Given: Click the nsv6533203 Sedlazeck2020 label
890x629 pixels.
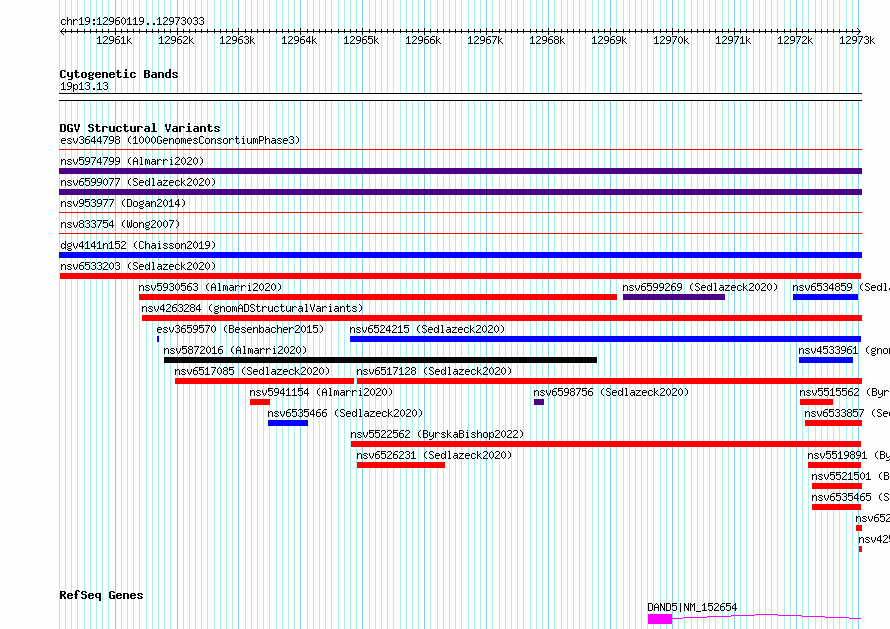Looking at the screenshot, I should tap(138, 266).
